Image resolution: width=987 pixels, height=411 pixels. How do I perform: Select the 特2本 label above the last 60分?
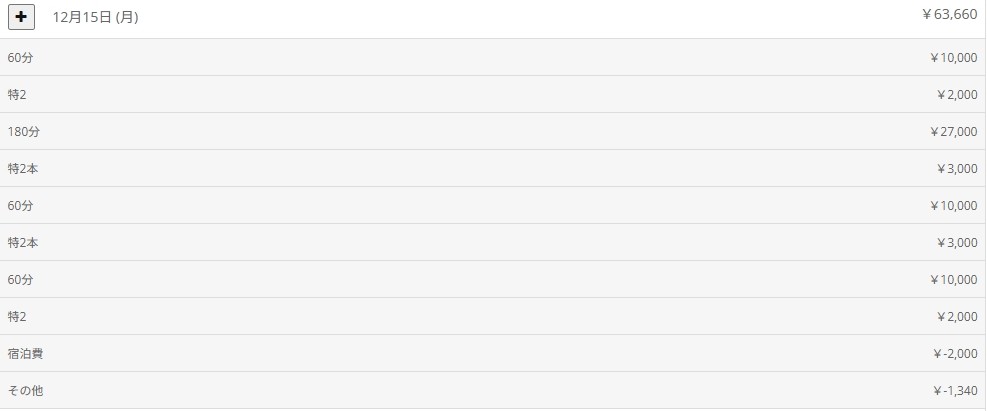(23, 243)
